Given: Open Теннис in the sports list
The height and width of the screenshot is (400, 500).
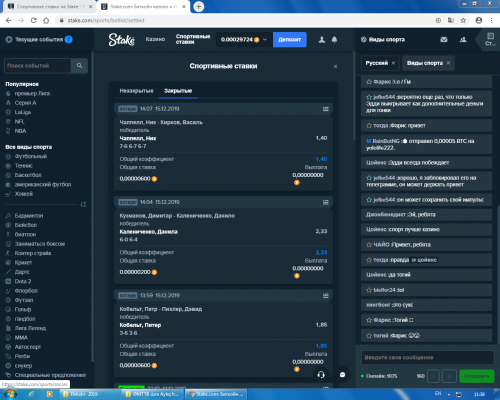Looking at the screenshot, I should [x=23, y=166].
